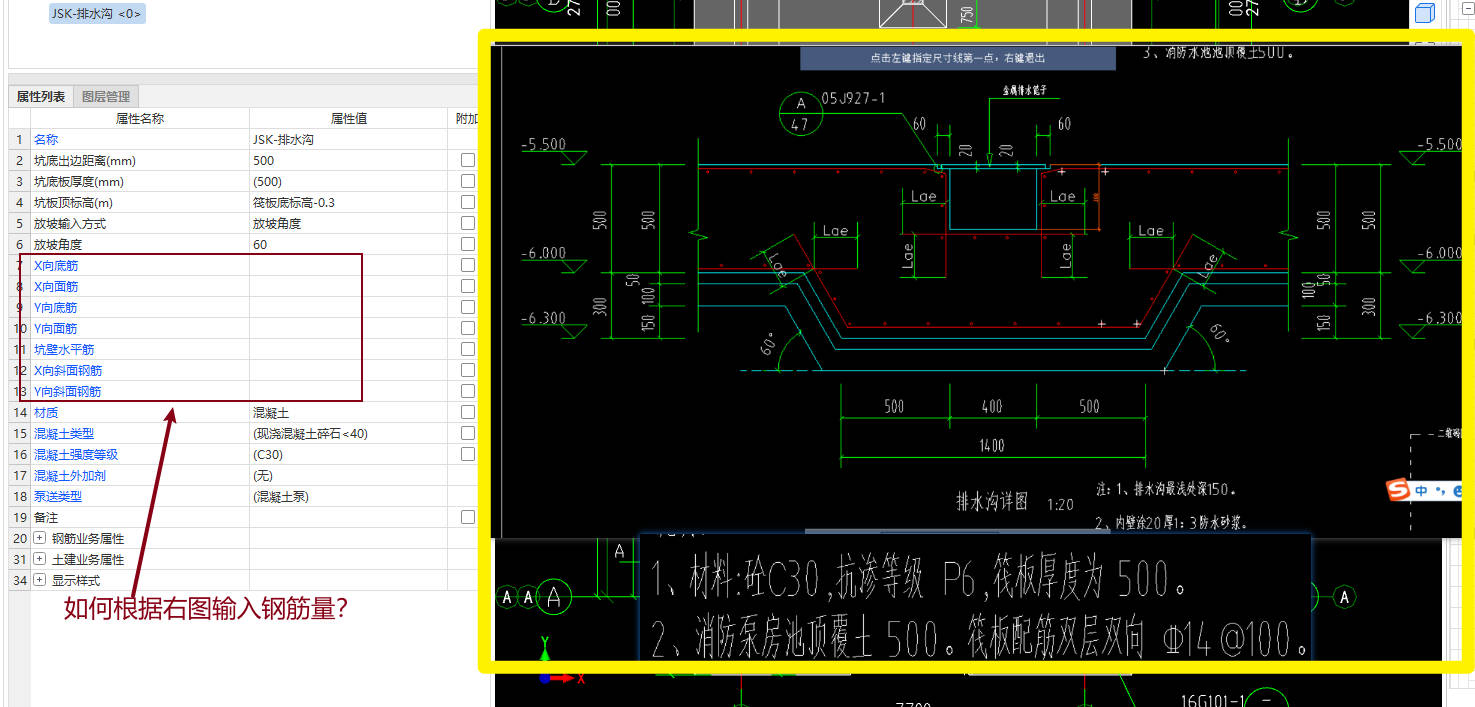Tick the checkbox for 坑底板厚度(mm)
The height and width of the screenshot is (707, 1475).
pyautogui.click(x=467, y=181)
